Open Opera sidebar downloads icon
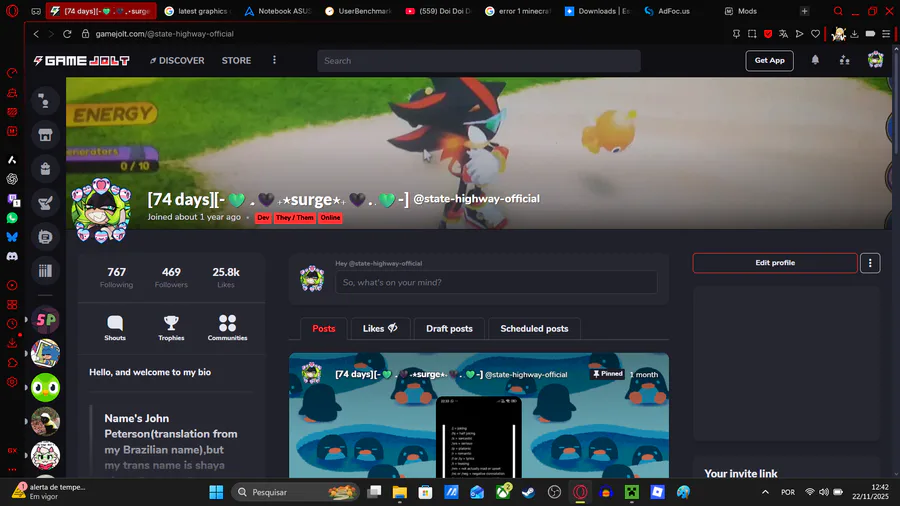Viewport: 900px width, 506px height. (12, 343)
